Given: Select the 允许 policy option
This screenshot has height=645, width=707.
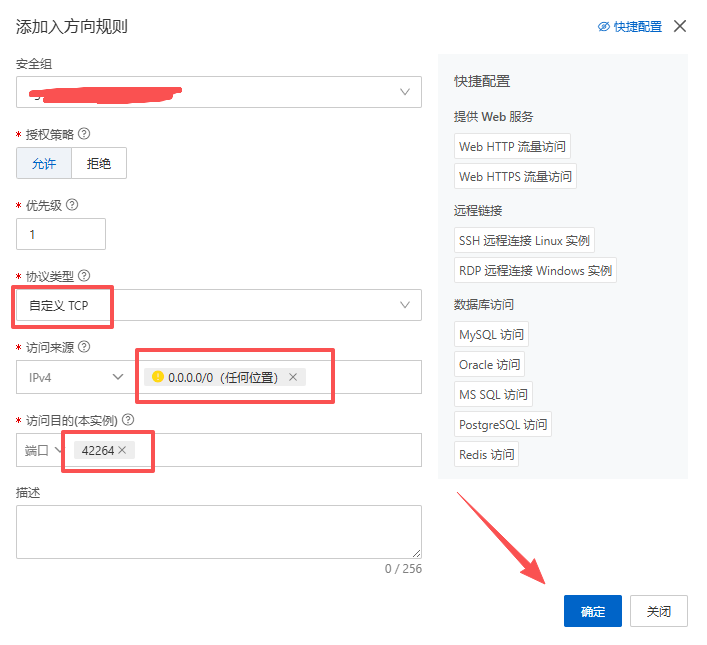Looking at the screenshot, I should pos(44,163).
